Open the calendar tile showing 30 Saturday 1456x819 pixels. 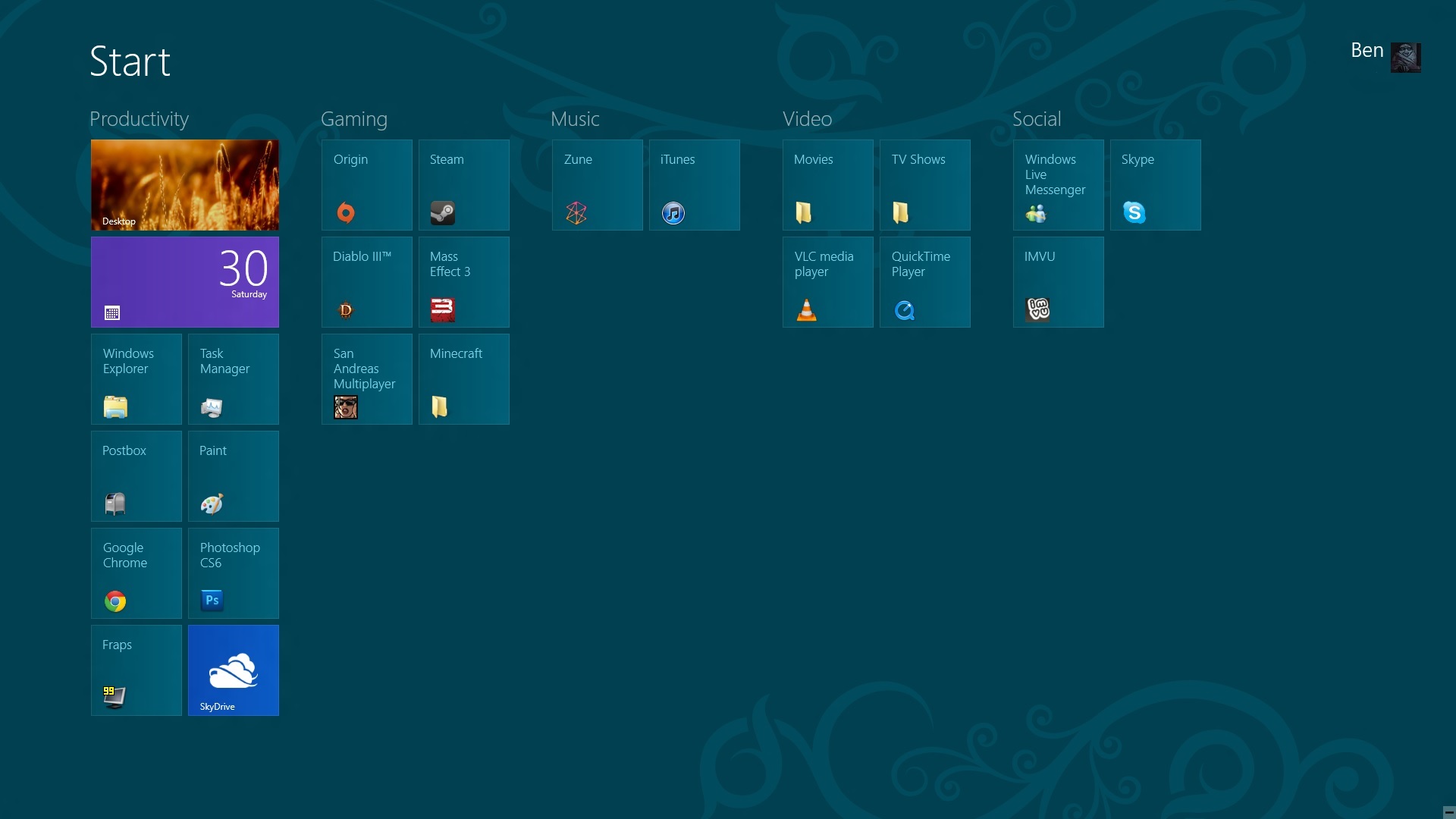185,282
